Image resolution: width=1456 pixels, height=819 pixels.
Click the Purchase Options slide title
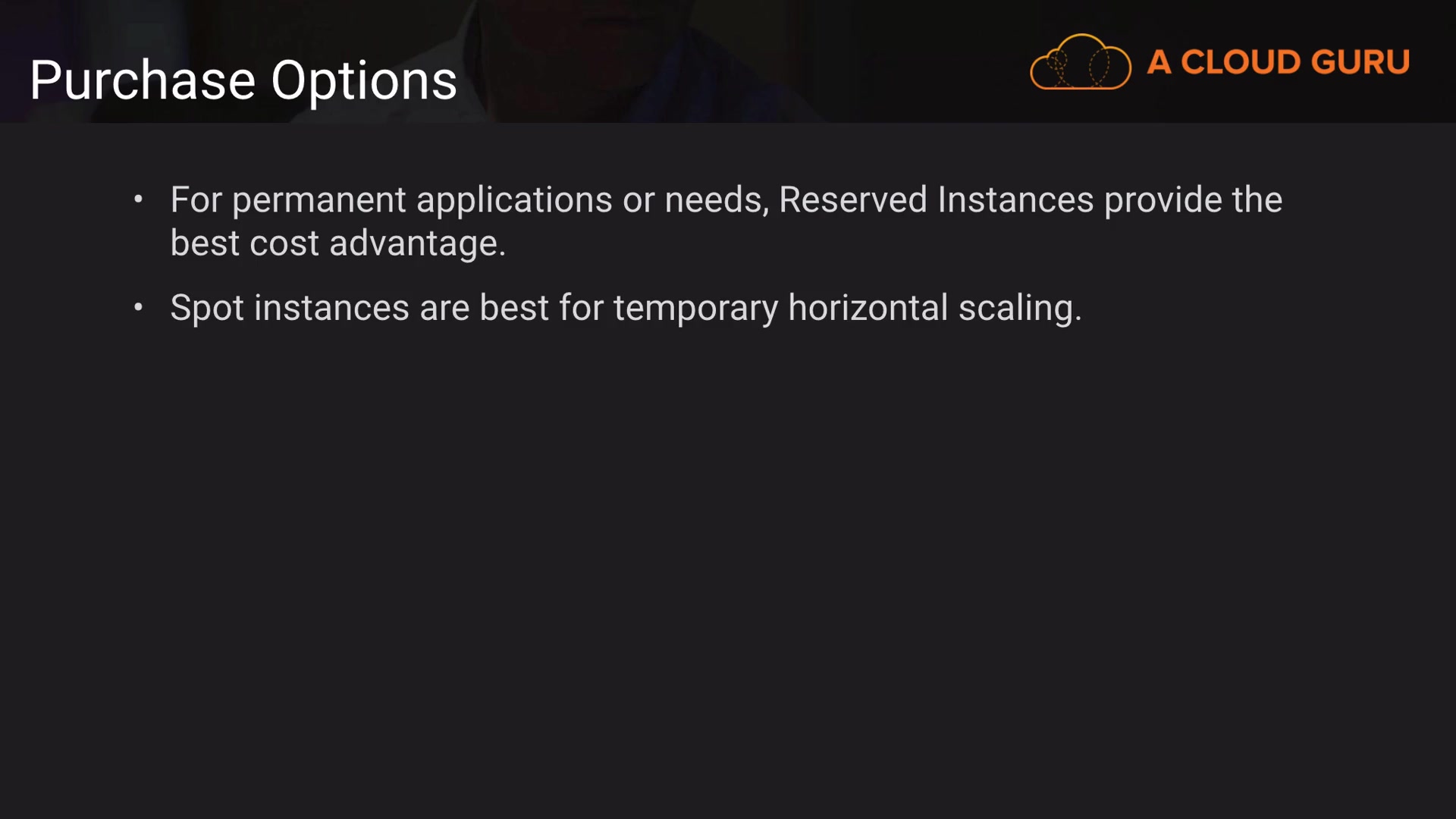pos(243,80)
